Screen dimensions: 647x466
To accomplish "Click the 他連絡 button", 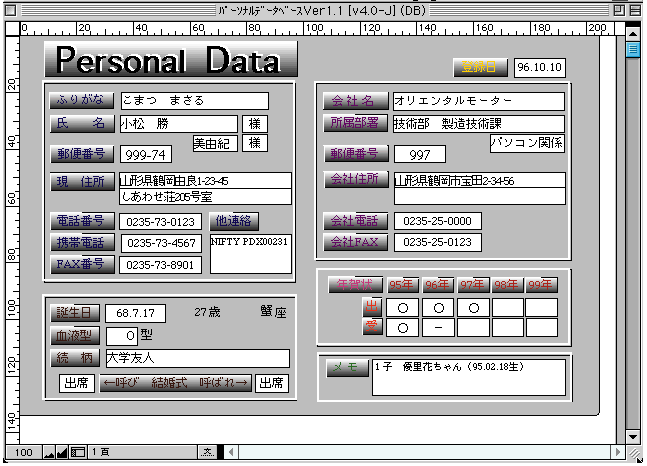I will click(235, 221).
